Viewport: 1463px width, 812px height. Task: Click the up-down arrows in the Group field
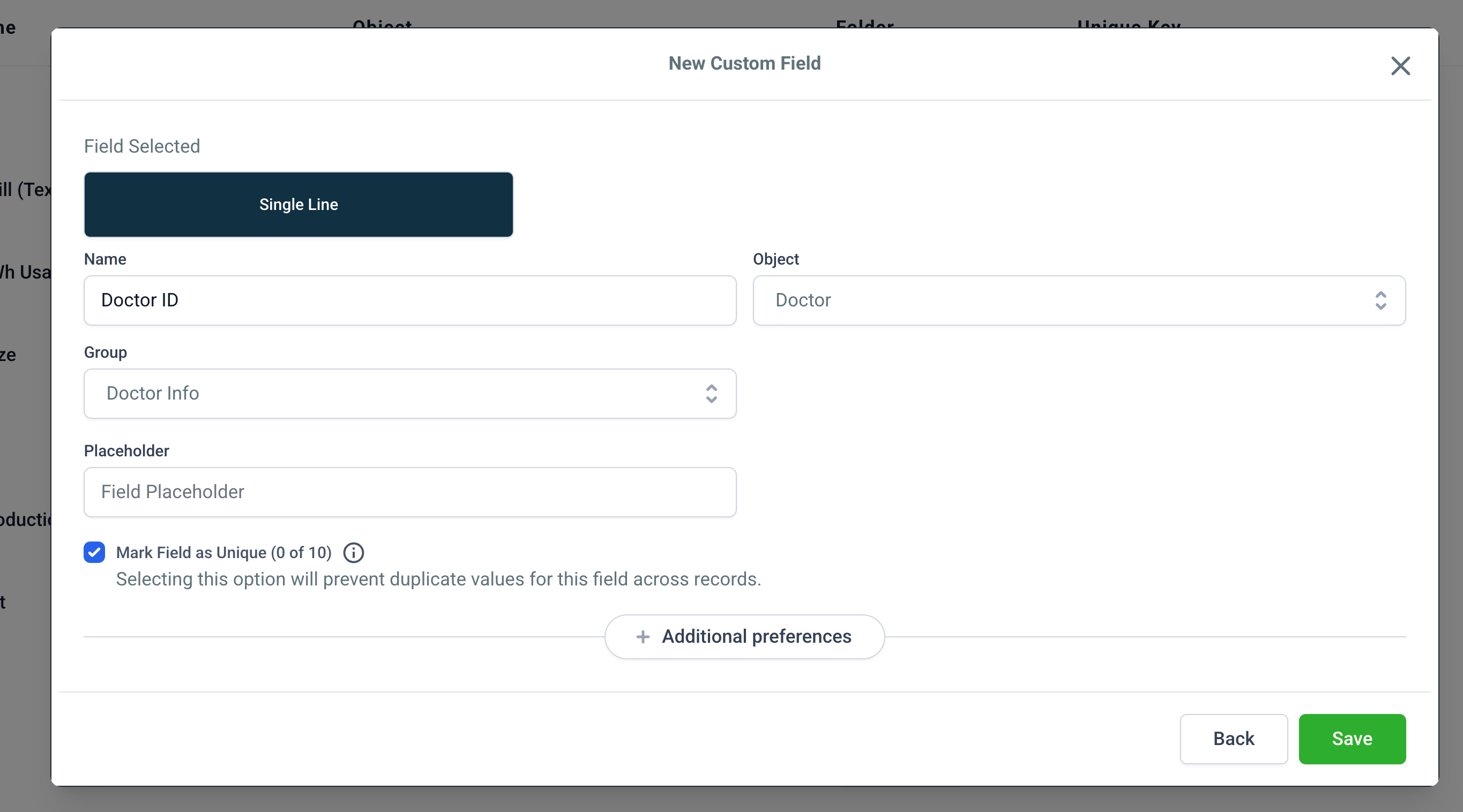pyautogui.click(x=711, y=394)
